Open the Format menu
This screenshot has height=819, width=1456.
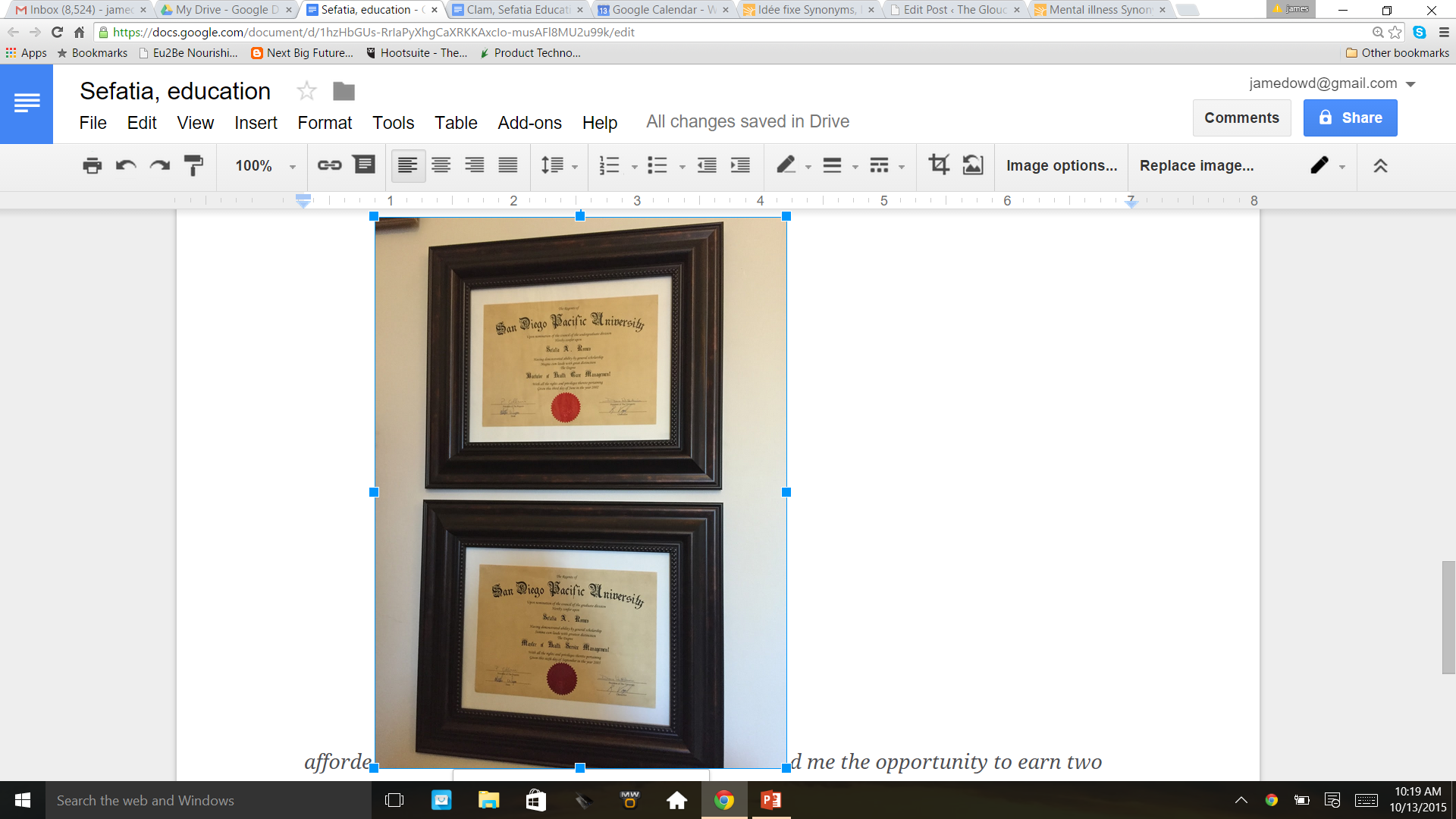click(x=325, y=123)
